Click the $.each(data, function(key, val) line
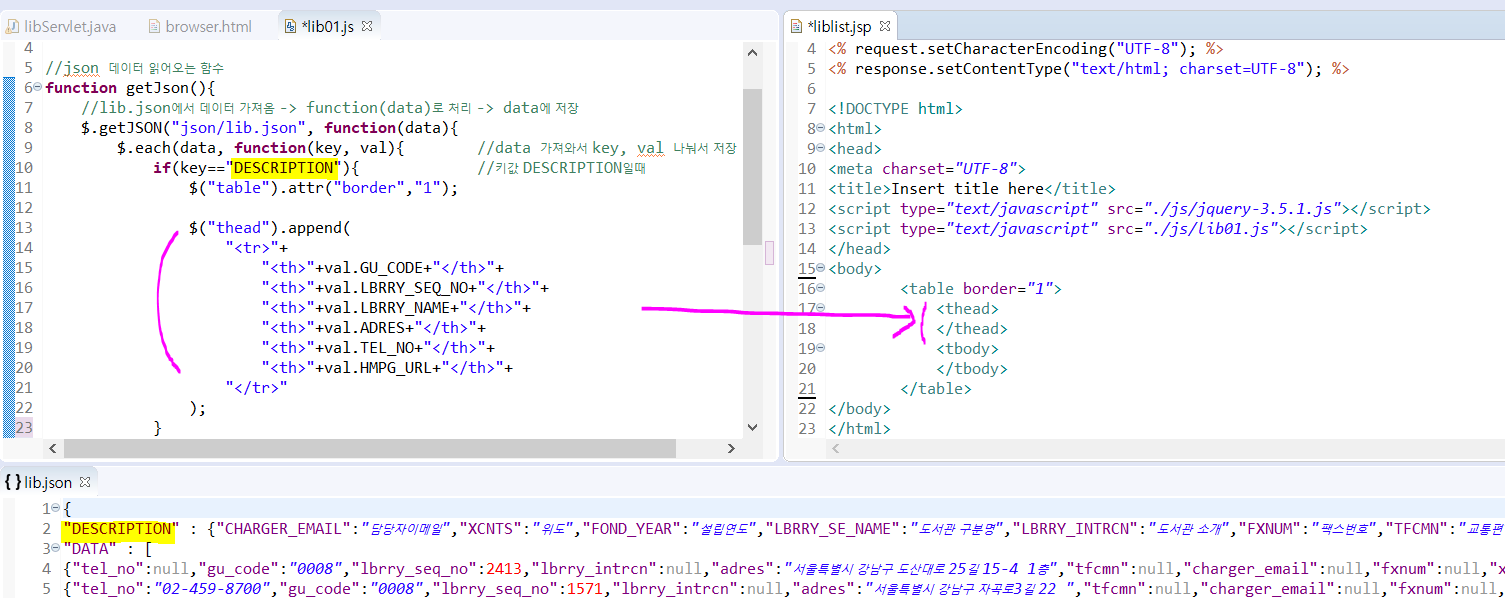 point(260,148)
